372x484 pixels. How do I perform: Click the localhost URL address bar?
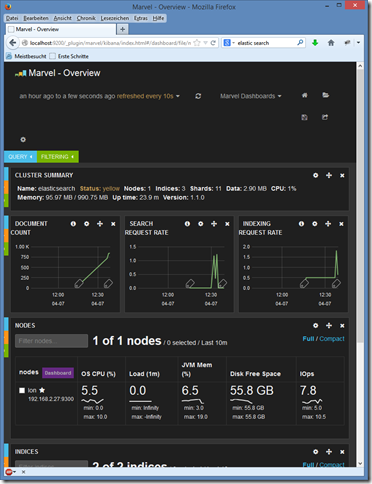click(110, 43)
